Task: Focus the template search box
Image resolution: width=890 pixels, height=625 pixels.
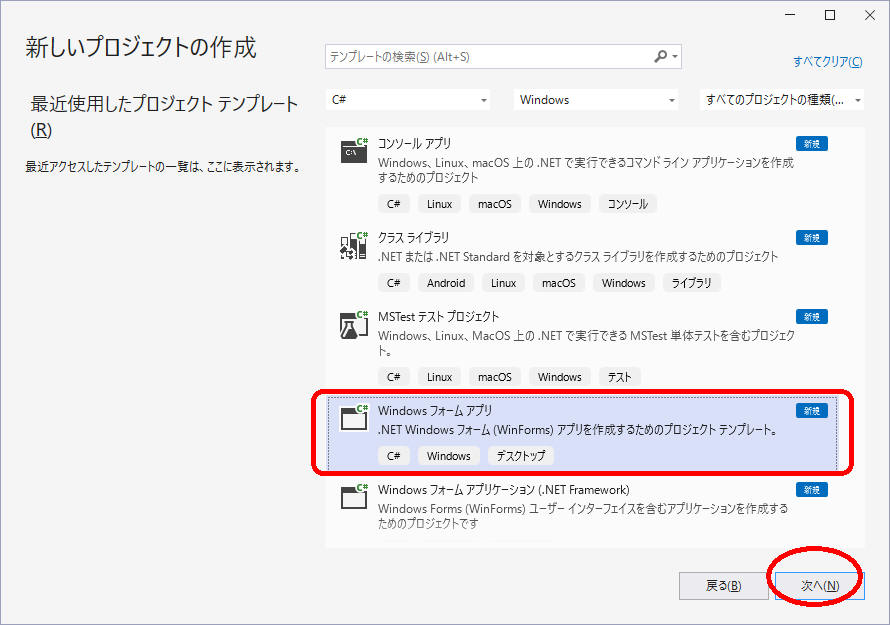Action: coord(490,57)
